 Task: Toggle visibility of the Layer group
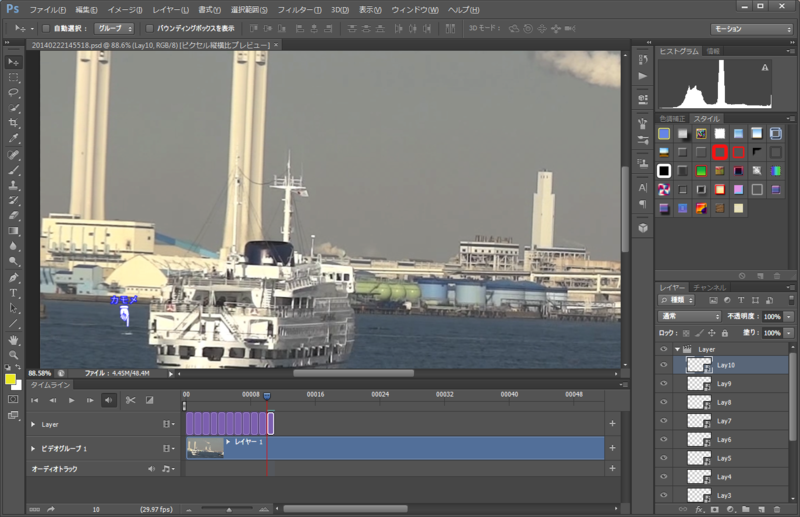point(664,349)
